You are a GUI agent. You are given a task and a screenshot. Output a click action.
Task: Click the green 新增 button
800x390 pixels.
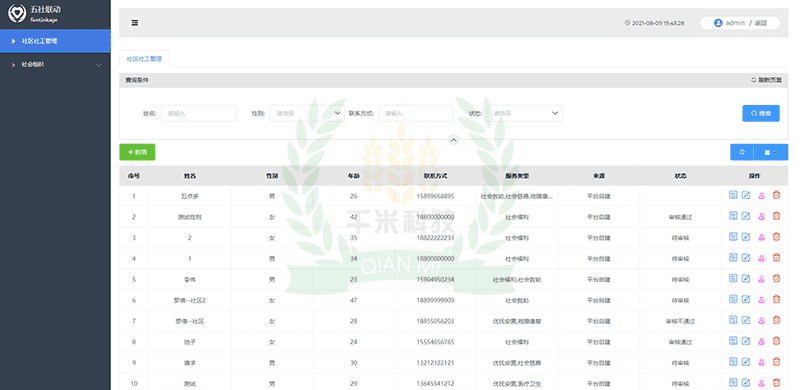coord(137,152)
